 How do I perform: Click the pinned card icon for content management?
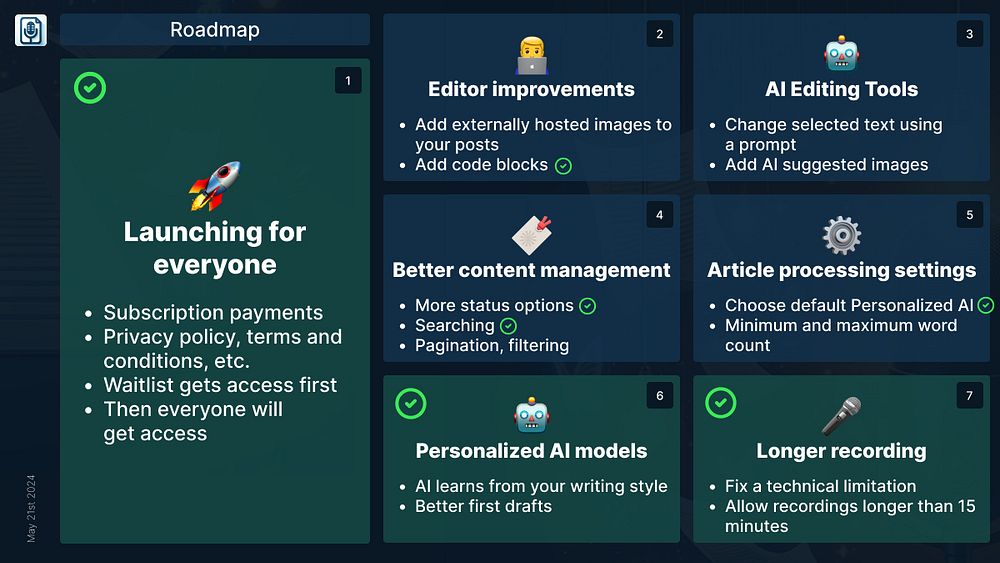tap(532, 235)
